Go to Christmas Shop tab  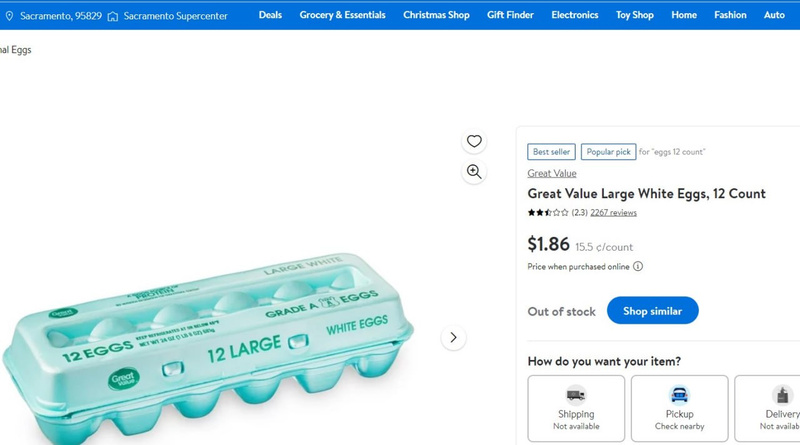[x=436, y=15]
